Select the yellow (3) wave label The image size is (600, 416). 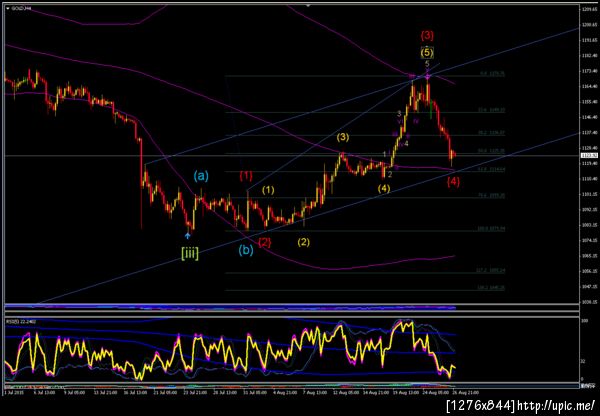[x=343, y=137]
